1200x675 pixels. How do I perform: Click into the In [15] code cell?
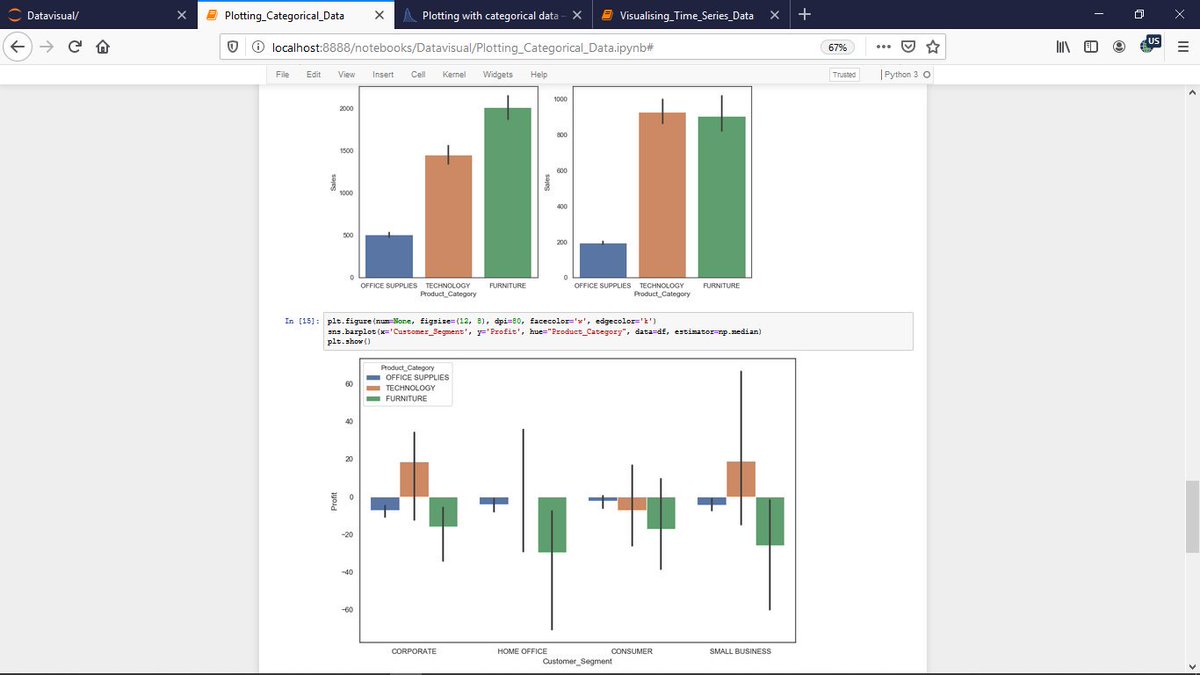pyautogui.click(x=619, y=331)
